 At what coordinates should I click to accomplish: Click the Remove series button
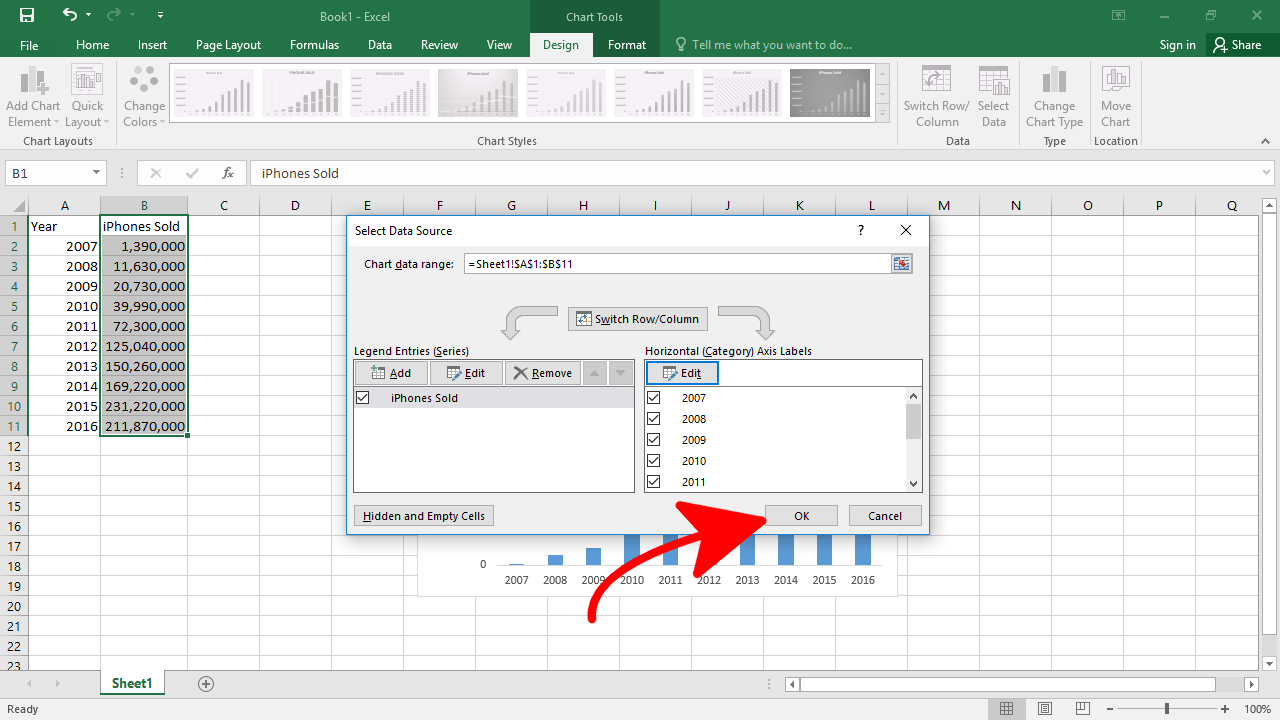click(542, 373)
